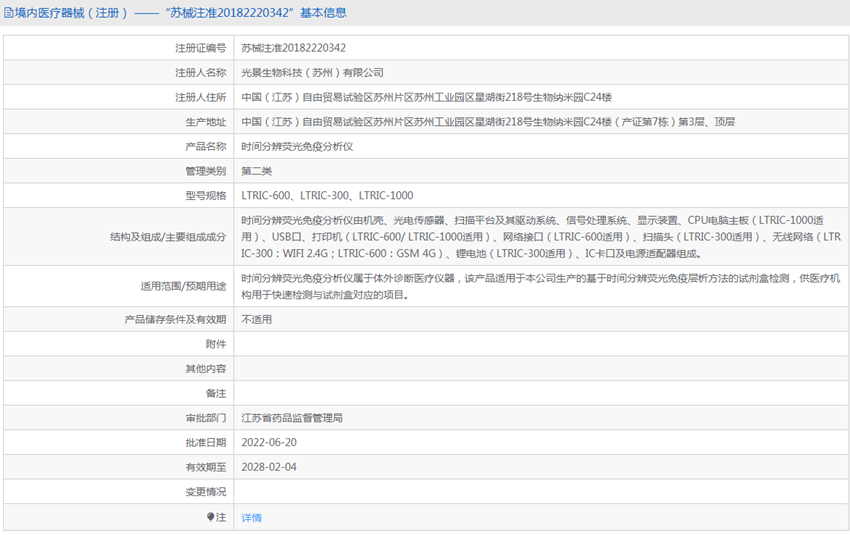
Task: Click the approval department 江苏省药品监督管理局
Action: pyautogui.click(x=299, y=417)
